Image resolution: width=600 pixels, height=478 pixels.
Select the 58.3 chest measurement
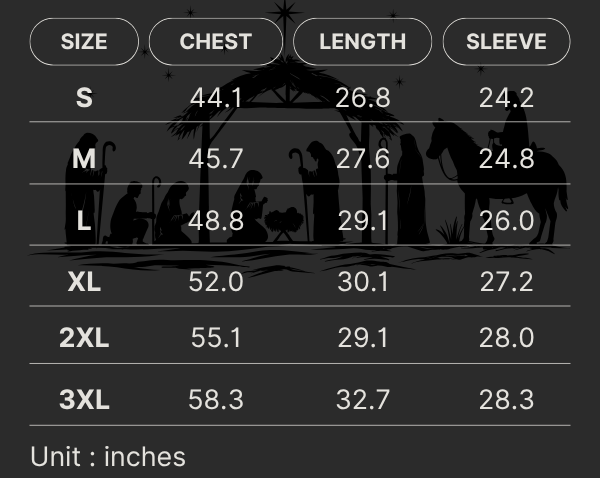[x=216, y=400]
